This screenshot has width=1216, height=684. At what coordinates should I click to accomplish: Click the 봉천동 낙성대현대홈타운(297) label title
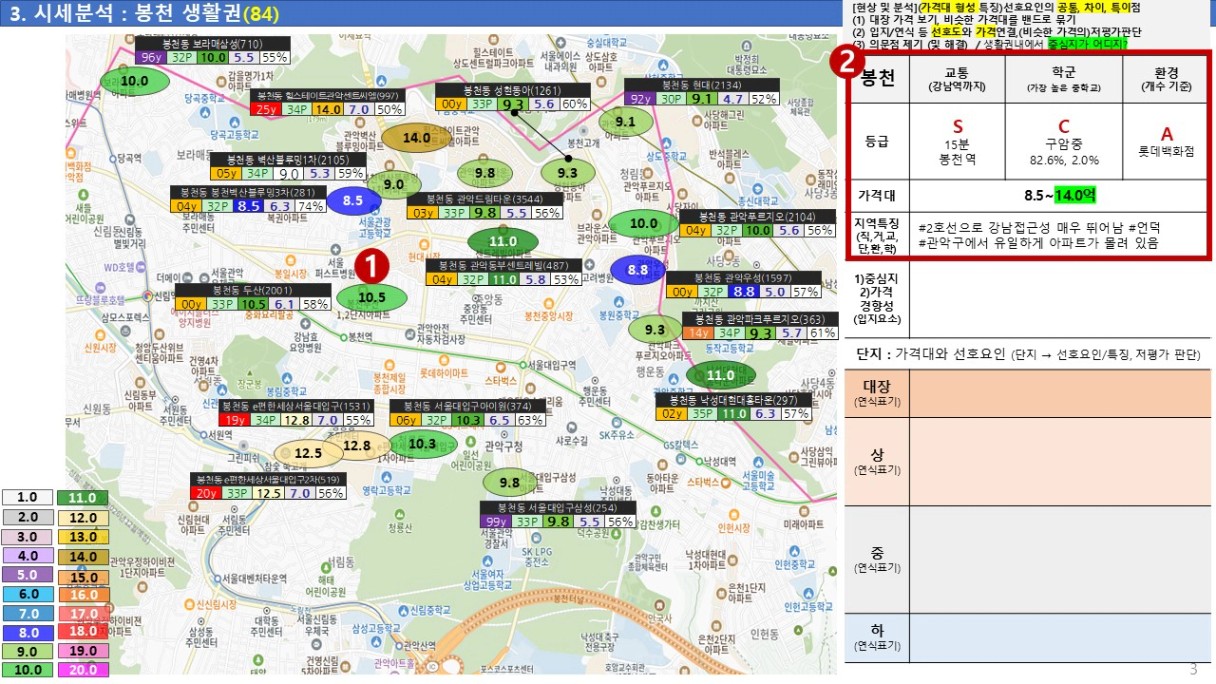point(732,400)
